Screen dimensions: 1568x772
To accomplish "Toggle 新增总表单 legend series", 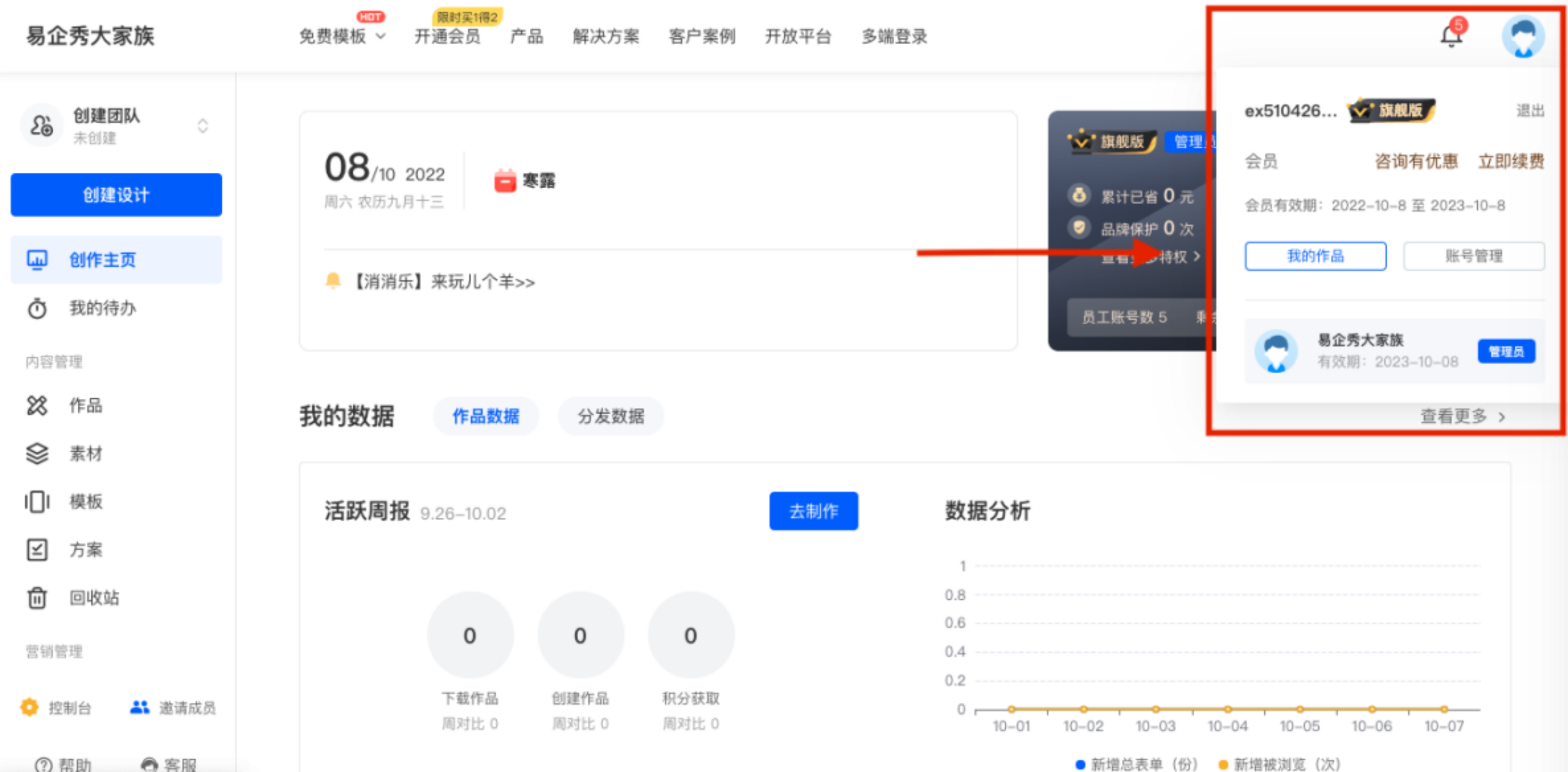I will 1136,764.
